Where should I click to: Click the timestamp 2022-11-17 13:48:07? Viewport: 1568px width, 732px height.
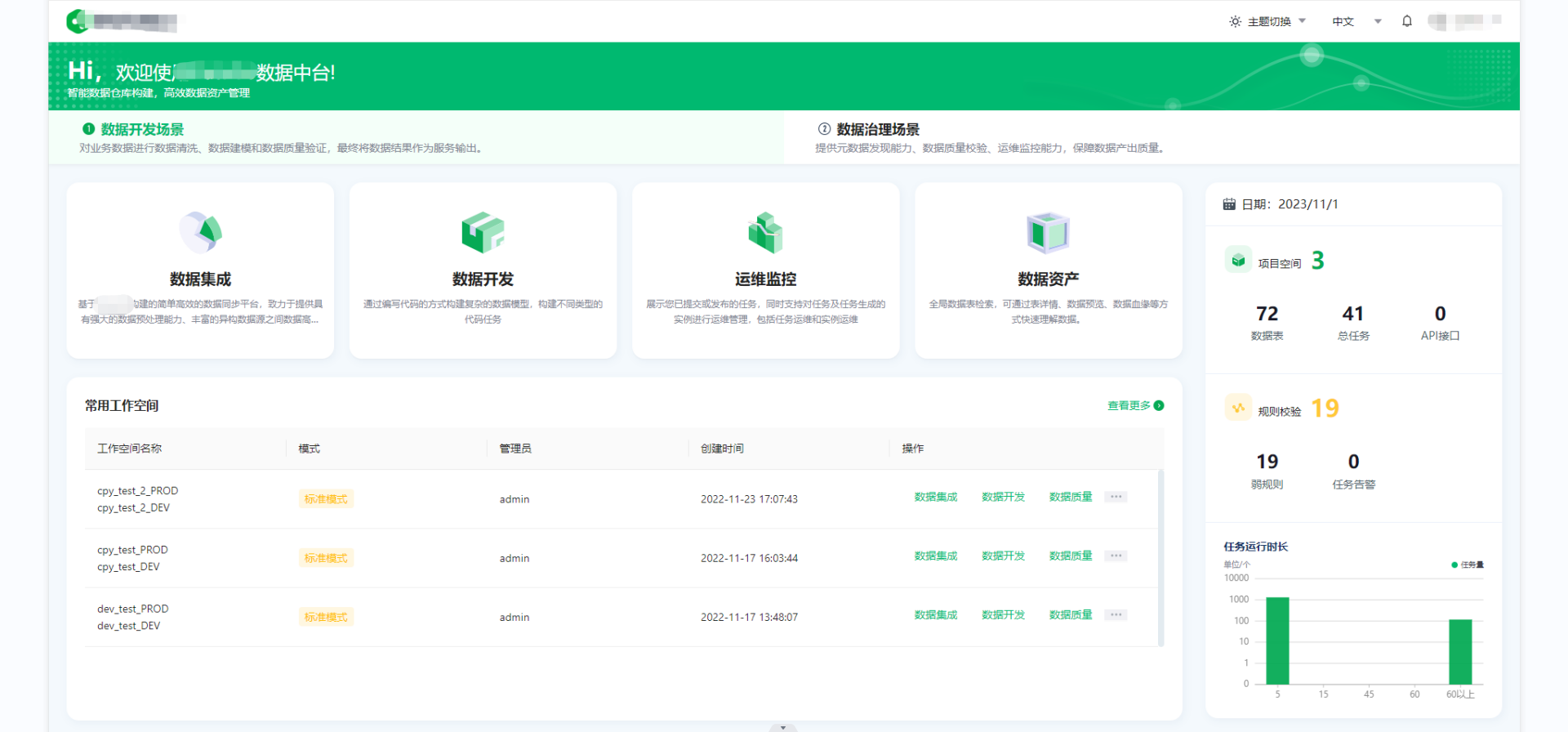point(749,617)
